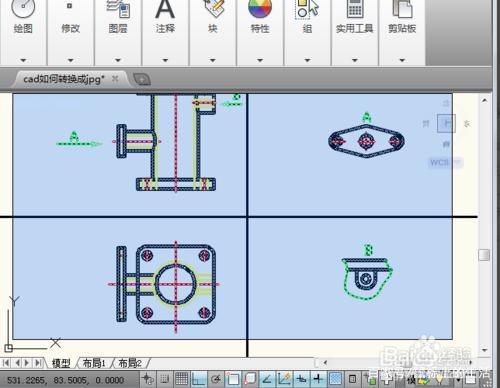Expand the arrow under 实用工具 panel

(x=355, y=60)
